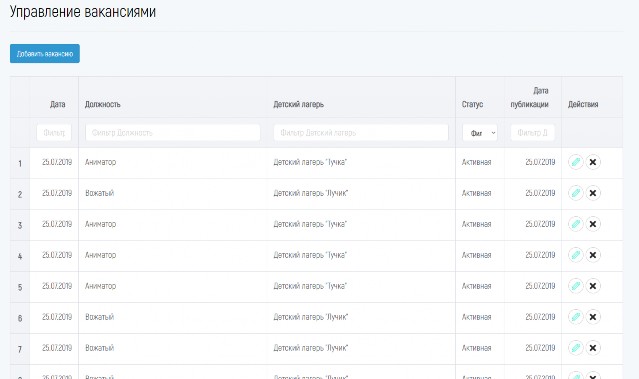Select Вожатый text in row 6
The image size is (639, 379).
click(x=99, y=317)
